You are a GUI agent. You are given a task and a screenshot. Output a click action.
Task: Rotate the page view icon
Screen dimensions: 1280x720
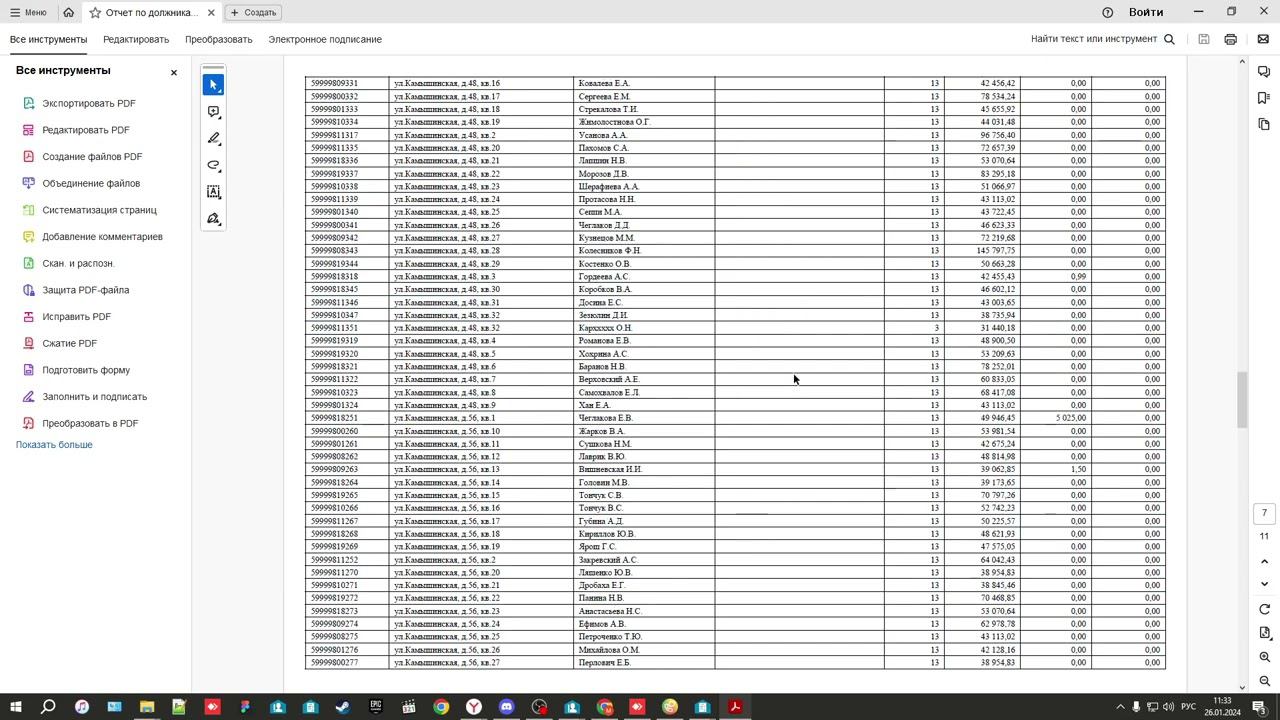click(x=1264, y=609)
